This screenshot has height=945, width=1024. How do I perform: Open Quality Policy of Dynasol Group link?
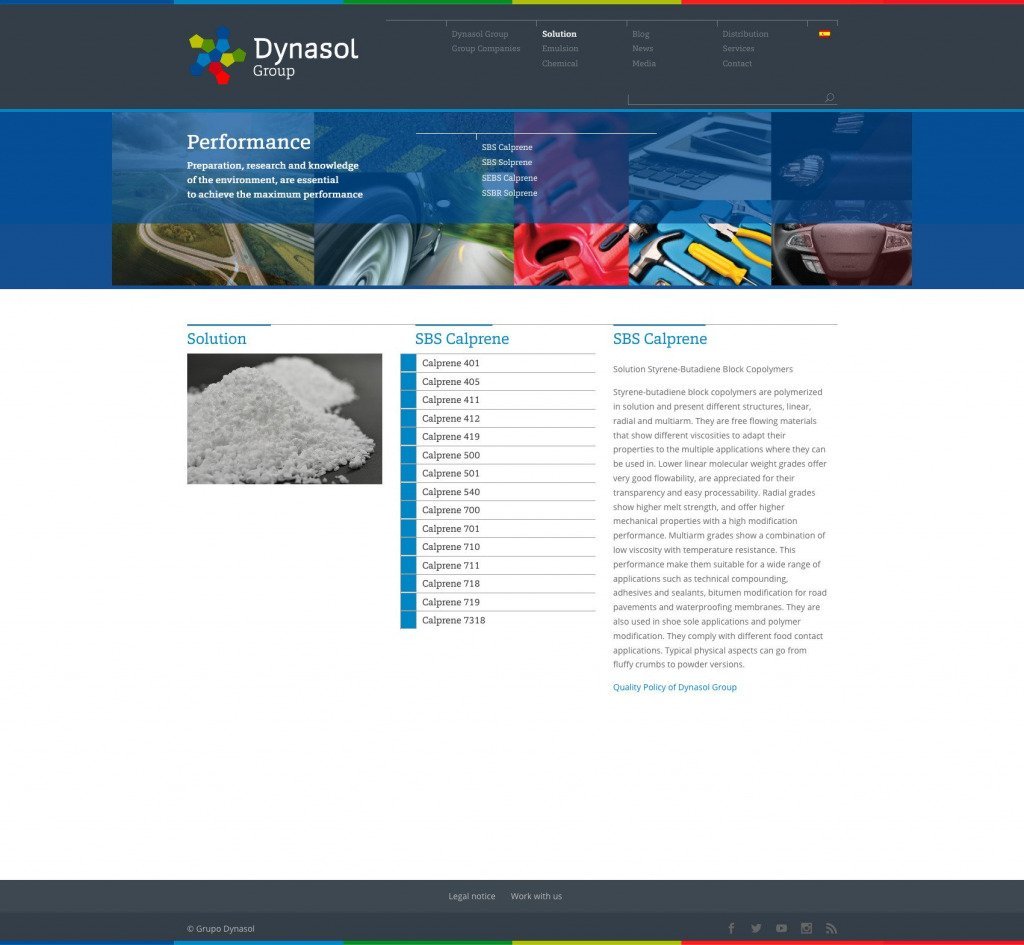coord(675,687)
